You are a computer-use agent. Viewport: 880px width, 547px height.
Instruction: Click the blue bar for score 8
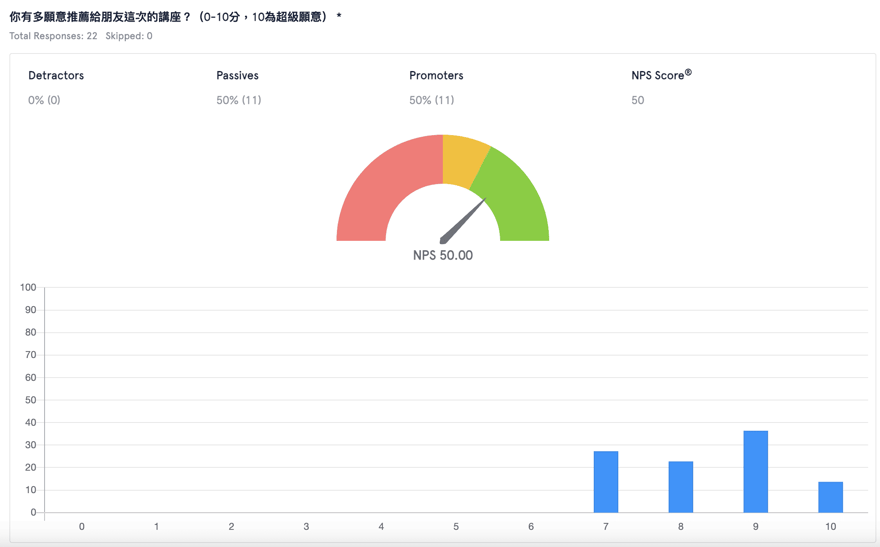tap(681, 487)
